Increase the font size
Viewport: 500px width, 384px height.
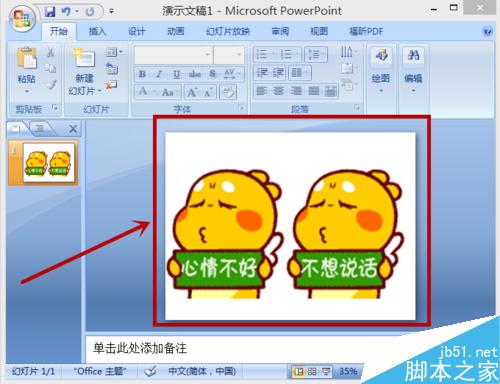tap(192, 92)
